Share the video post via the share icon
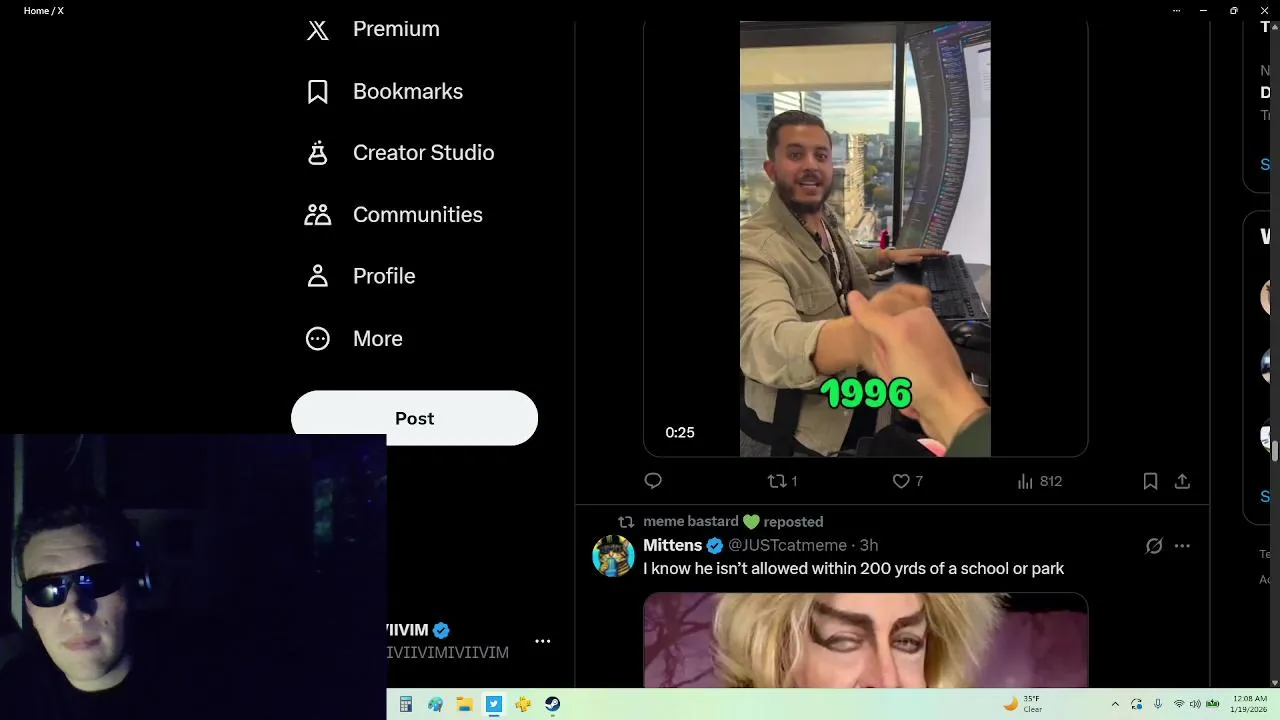The width and height of the screenshot is (1280, 720). pos(1182,481)
